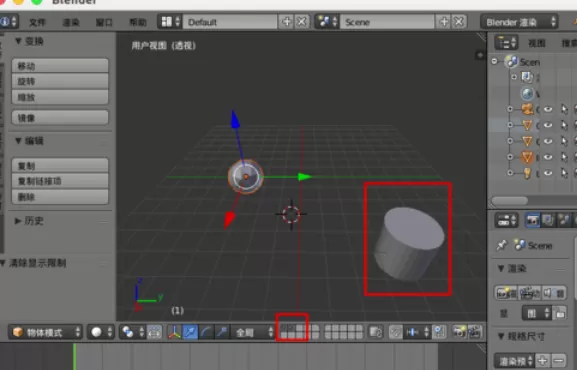The height and width of the screenshot is (370, 577).
Task: Click the 复制链接项 button
Action: coord(60,181)
